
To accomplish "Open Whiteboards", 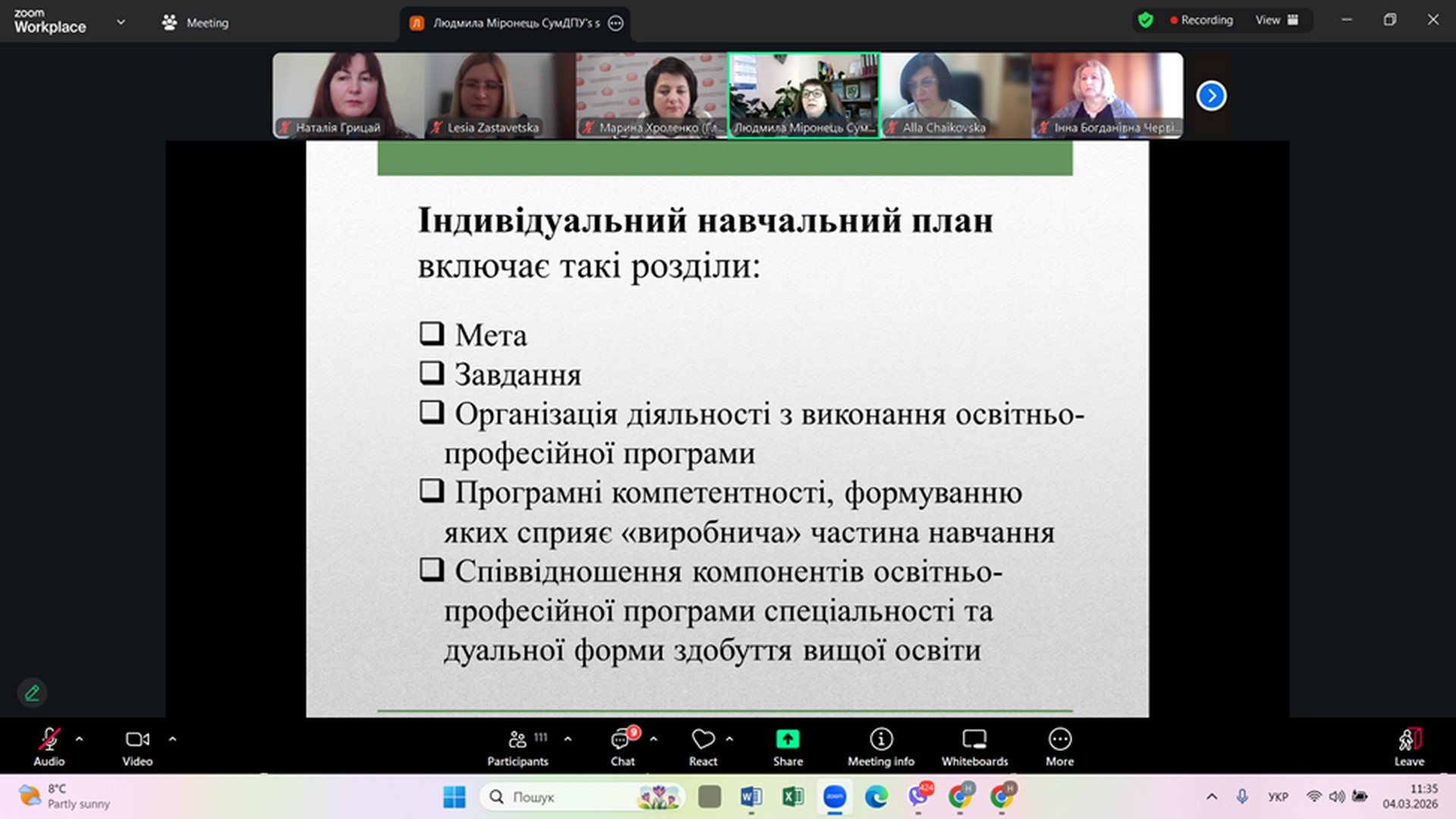I will (974, 746).
